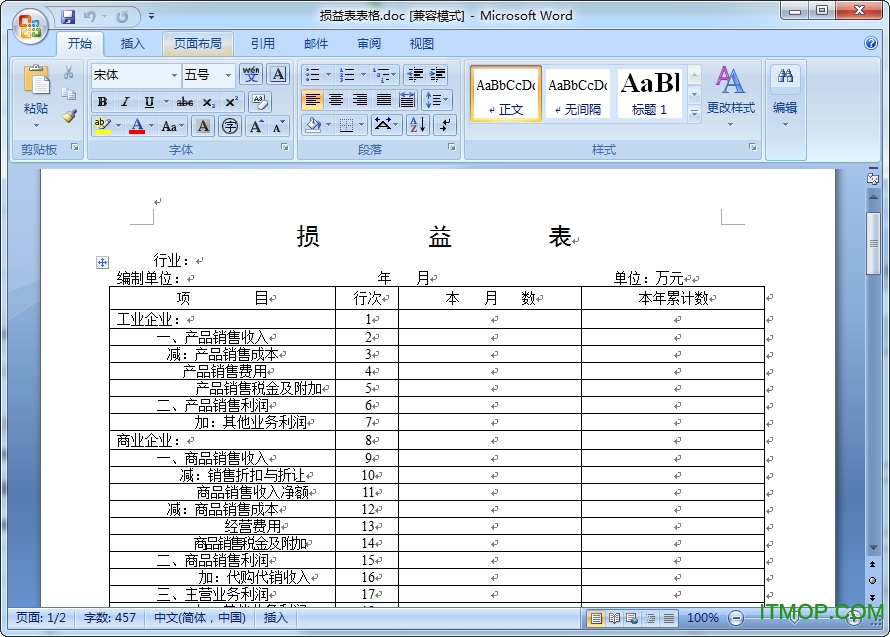The width and height of the screenshot is (890, 637).
Task: Click the Cut scissors icon
Action: tap(69, 73)
